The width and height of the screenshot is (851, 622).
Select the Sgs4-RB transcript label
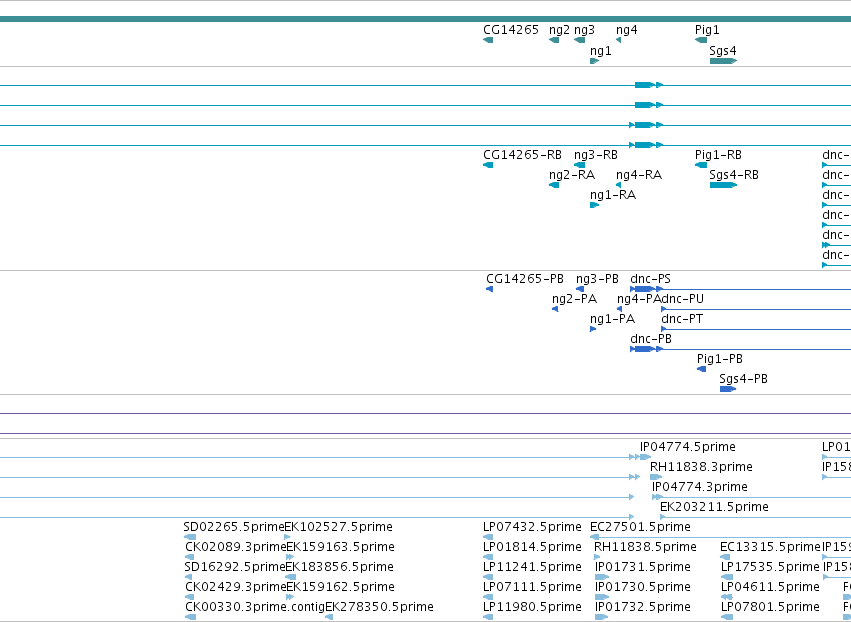734,175
